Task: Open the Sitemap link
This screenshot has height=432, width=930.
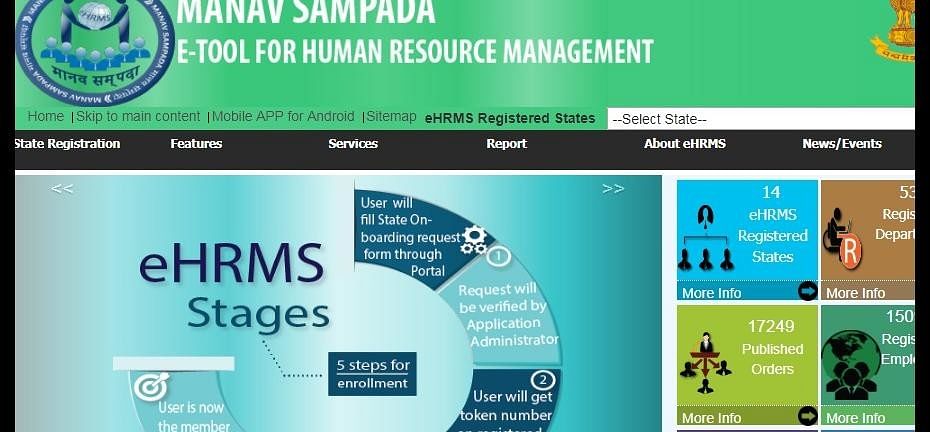Action: coord(391,116)
